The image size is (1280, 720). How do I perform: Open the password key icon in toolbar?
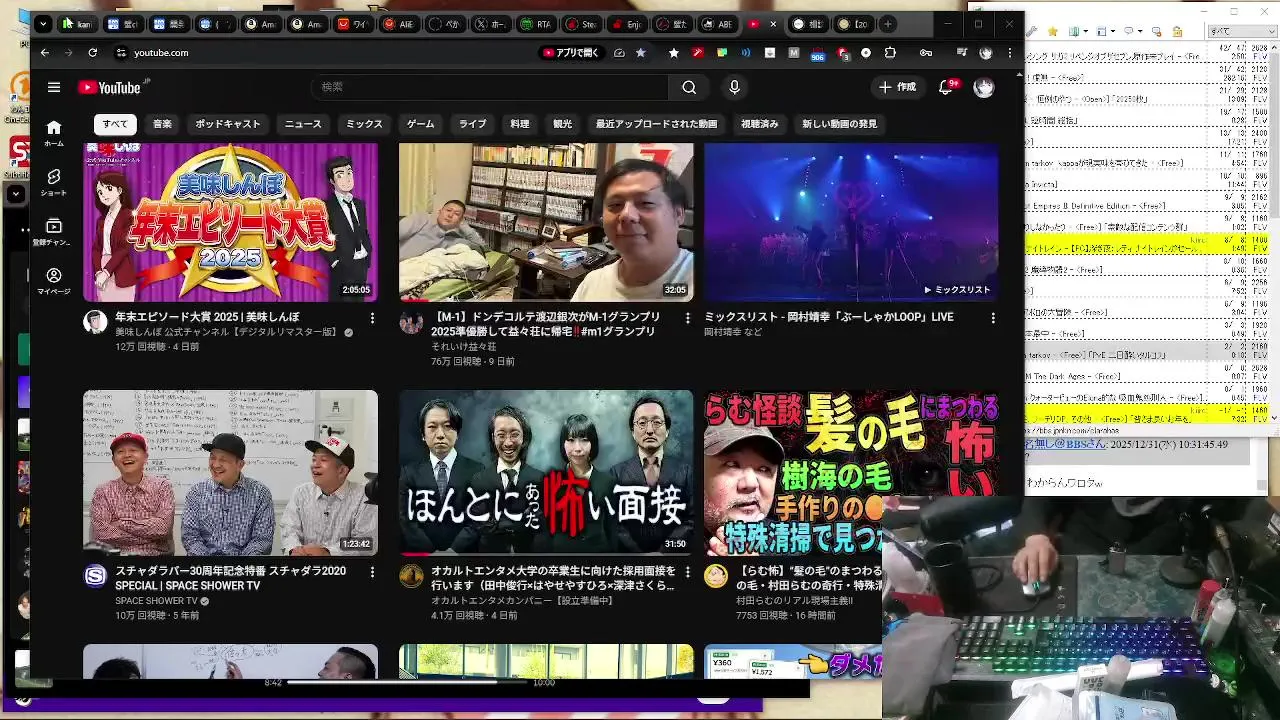(x=926, y=52)
